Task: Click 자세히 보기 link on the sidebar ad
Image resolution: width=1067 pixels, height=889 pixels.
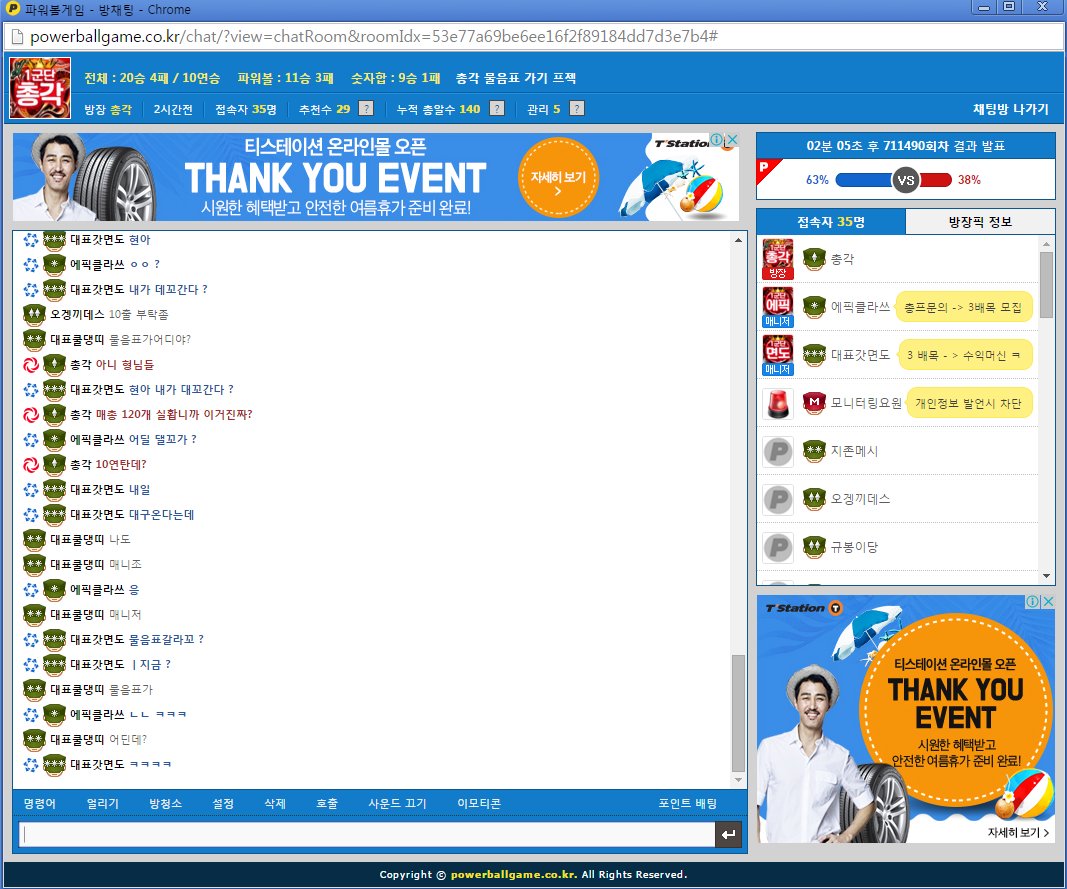Action: 1018,833
